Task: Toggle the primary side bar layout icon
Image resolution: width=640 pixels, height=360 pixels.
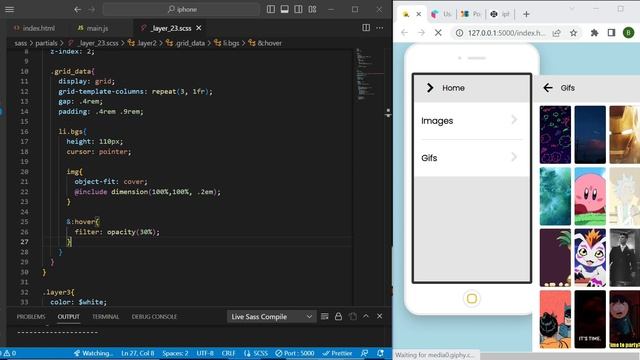Action: (271, 9)
